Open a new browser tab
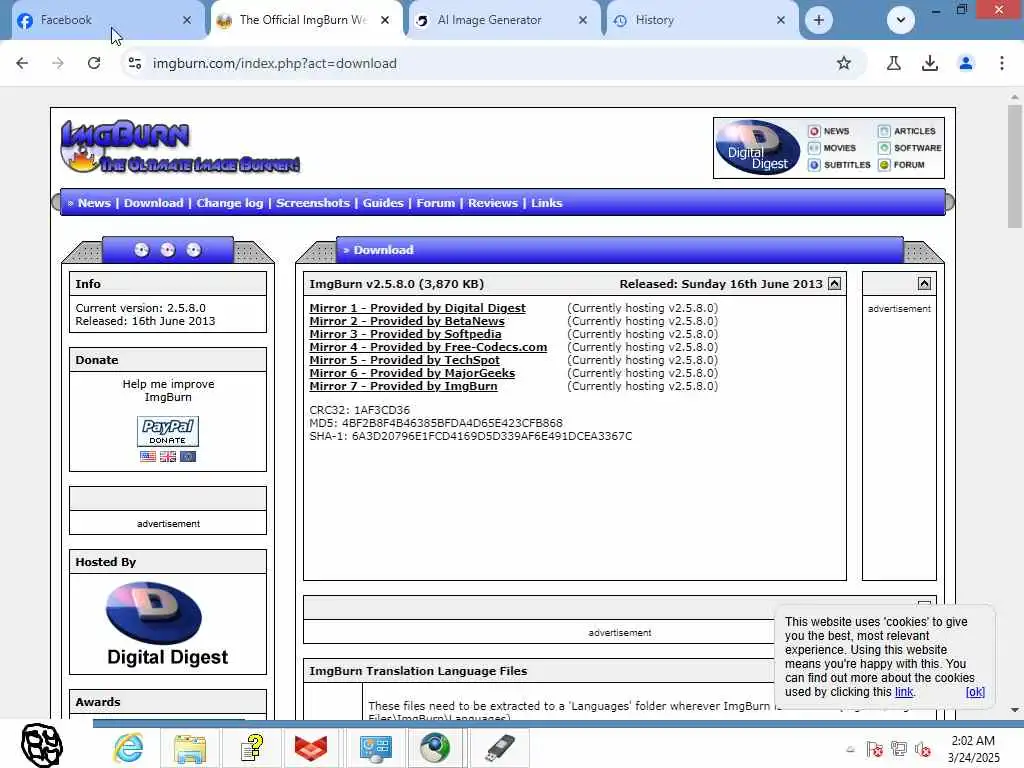This screenshot has height=768, width=1024. pos(819,20)
